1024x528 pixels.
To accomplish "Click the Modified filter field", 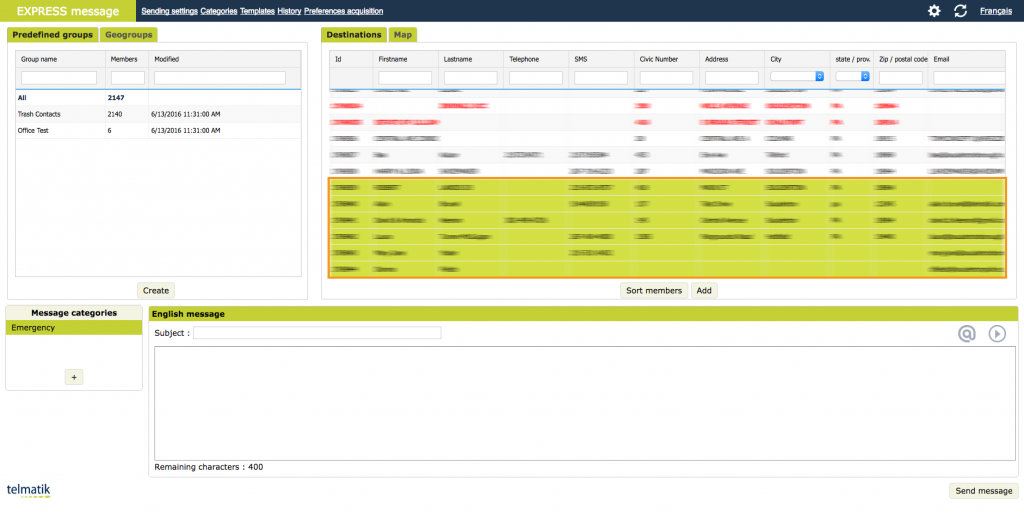I will coord(220,78).
